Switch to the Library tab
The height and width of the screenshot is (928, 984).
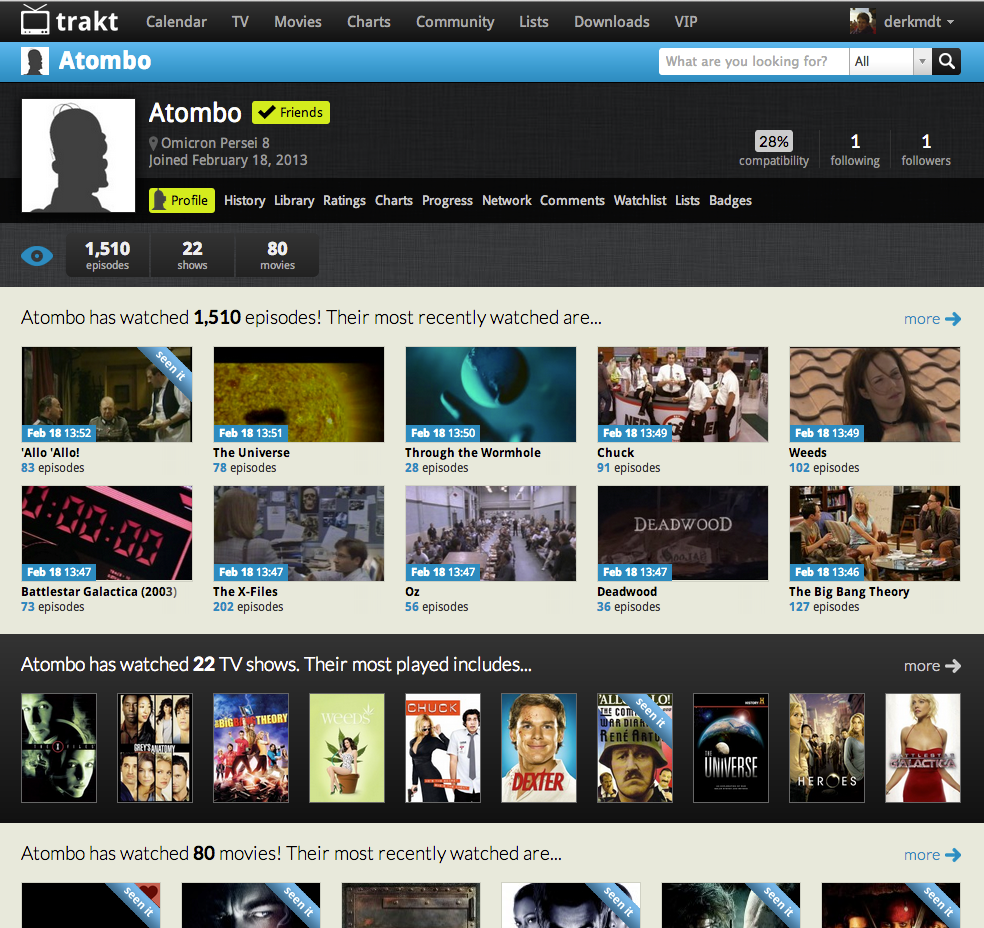pyautogui.click(x=294, y=201)
